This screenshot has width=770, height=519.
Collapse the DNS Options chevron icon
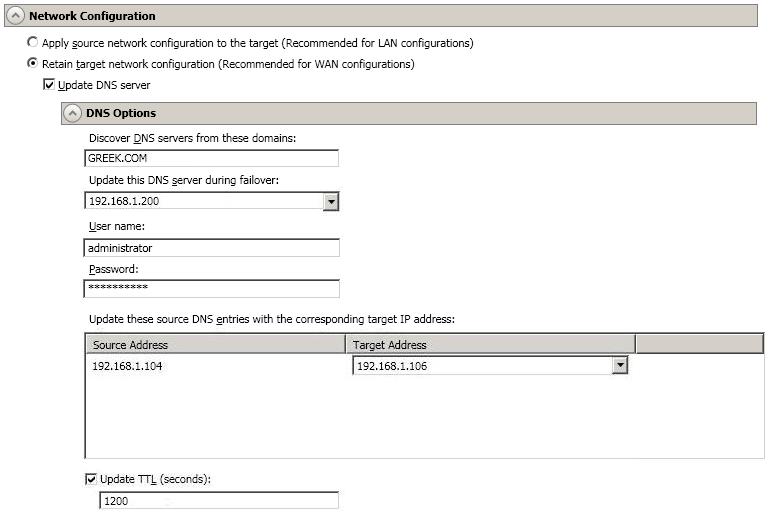tap(72, 113)
